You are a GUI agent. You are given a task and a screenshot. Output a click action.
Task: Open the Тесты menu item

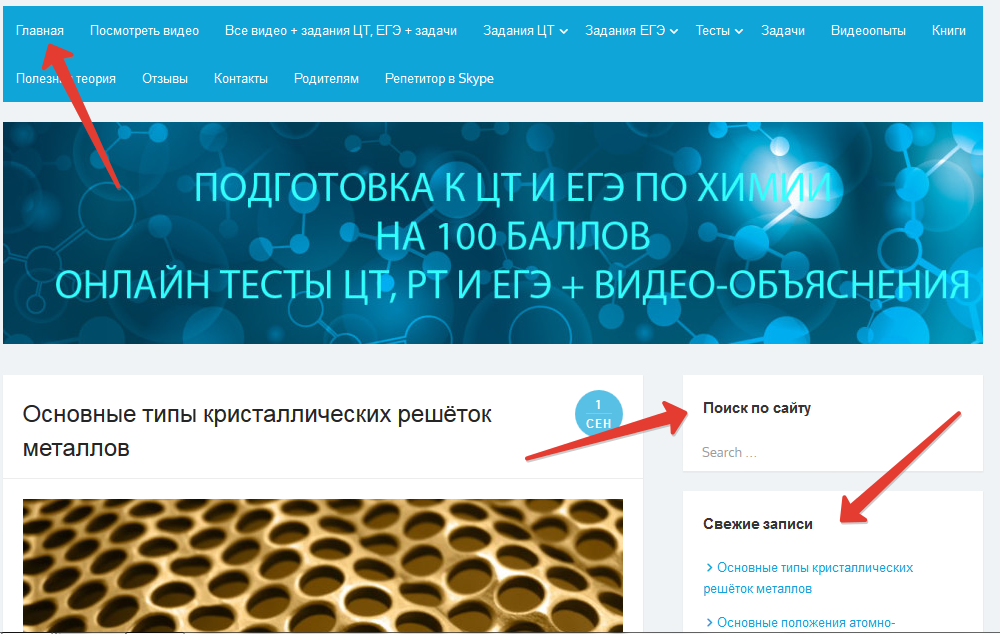coord(712,31)
